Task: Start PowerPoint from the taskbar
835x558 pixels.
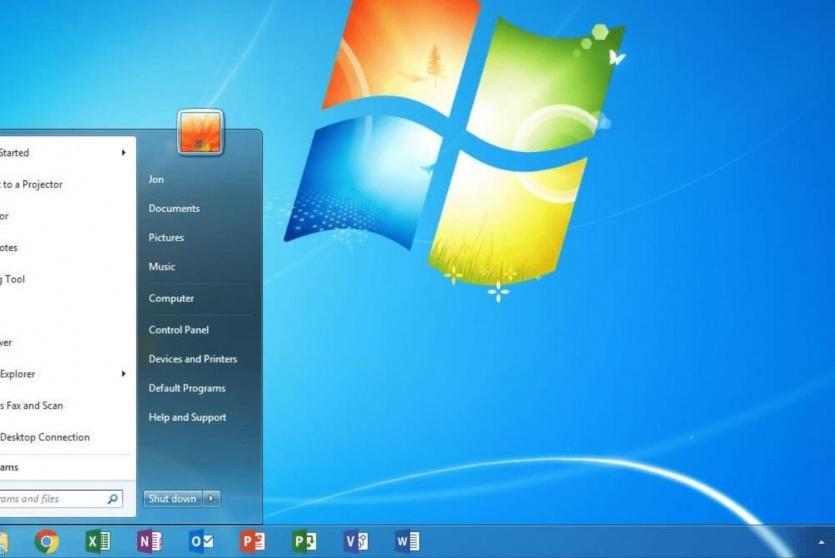Action: [x=253, y=542]
